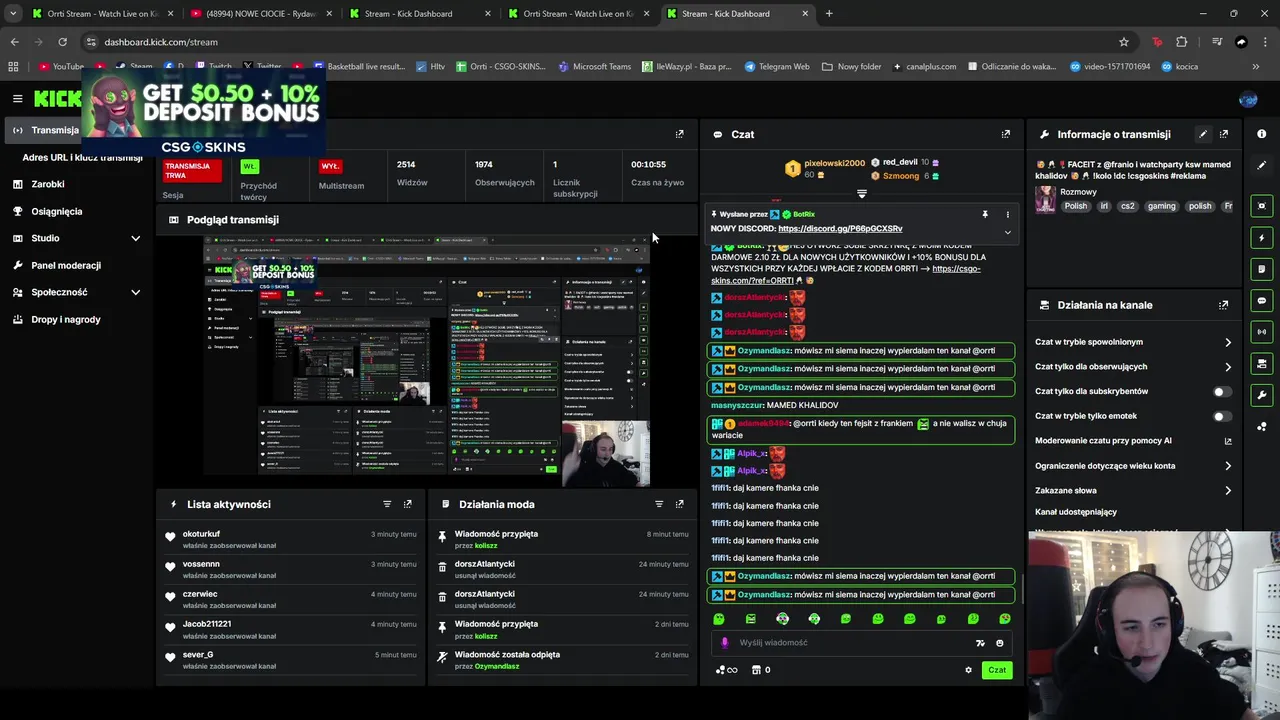1280x720 pixels.
Task: Pop out the Czat panel
Action: click(1006, 134)
